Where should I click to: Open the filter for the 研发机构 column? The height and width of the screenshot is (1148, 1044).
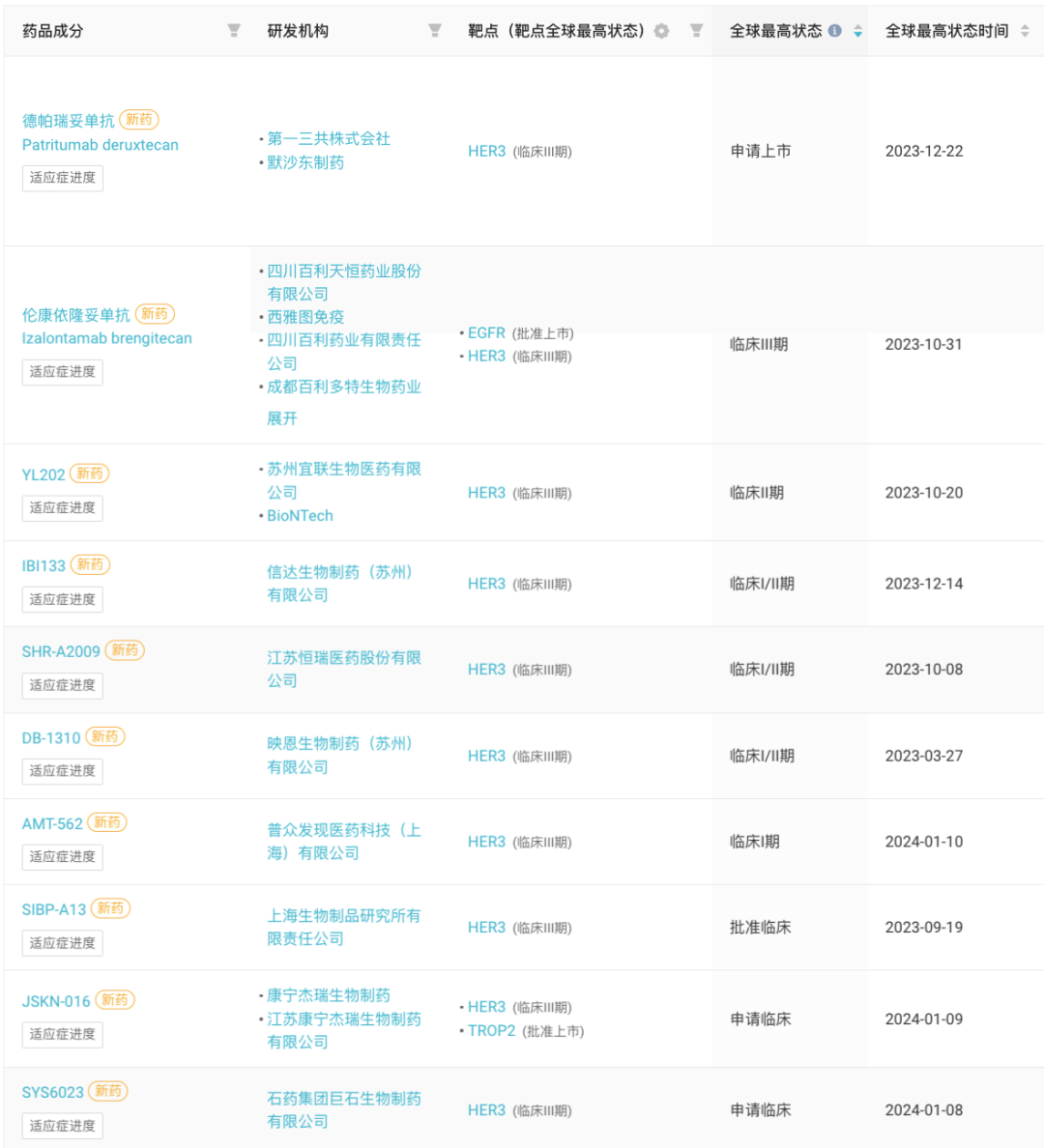click(x=434, y=31)
